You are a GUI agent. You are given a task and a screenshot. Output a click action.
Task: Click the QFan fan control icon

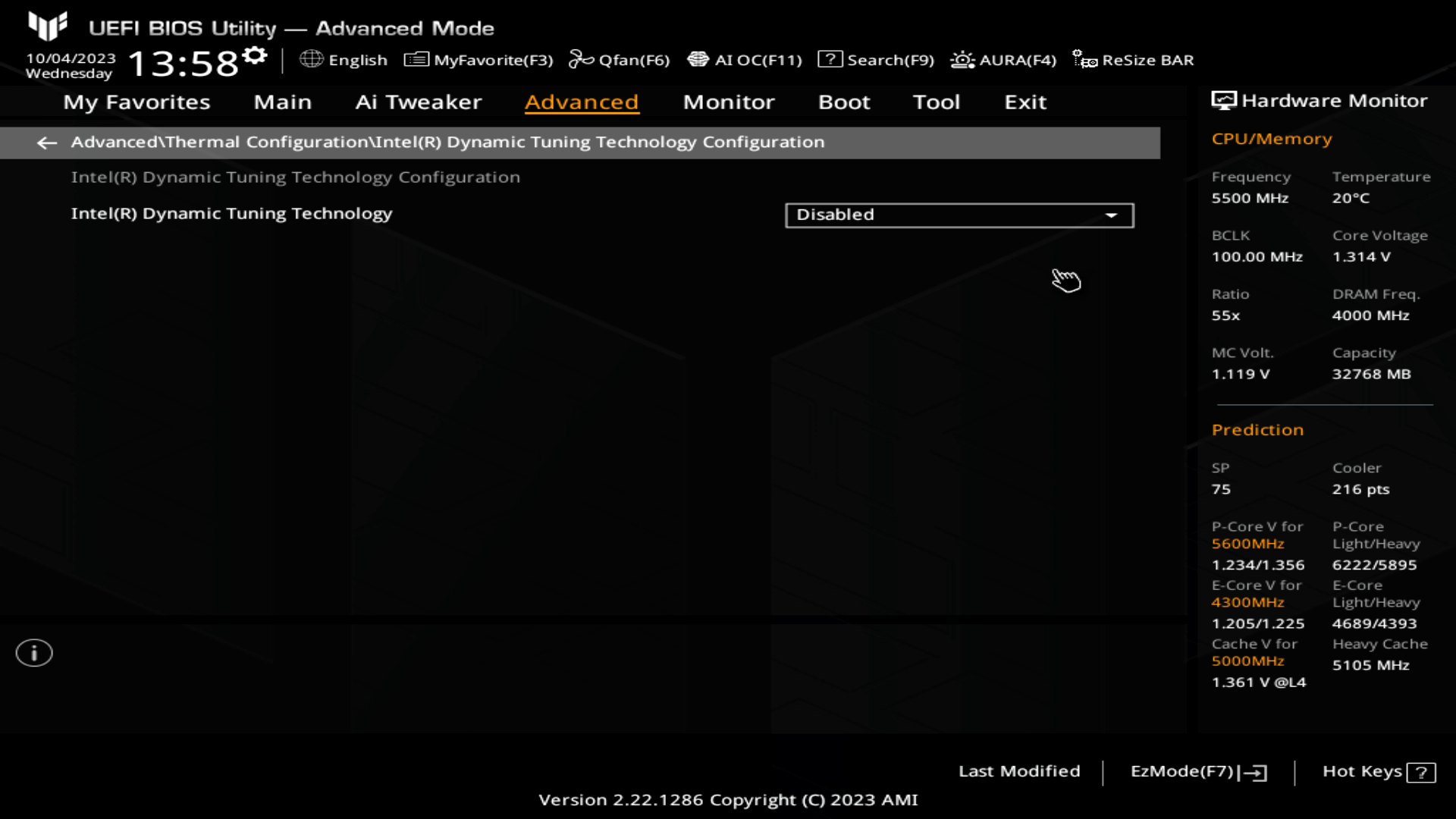[580, 60]
